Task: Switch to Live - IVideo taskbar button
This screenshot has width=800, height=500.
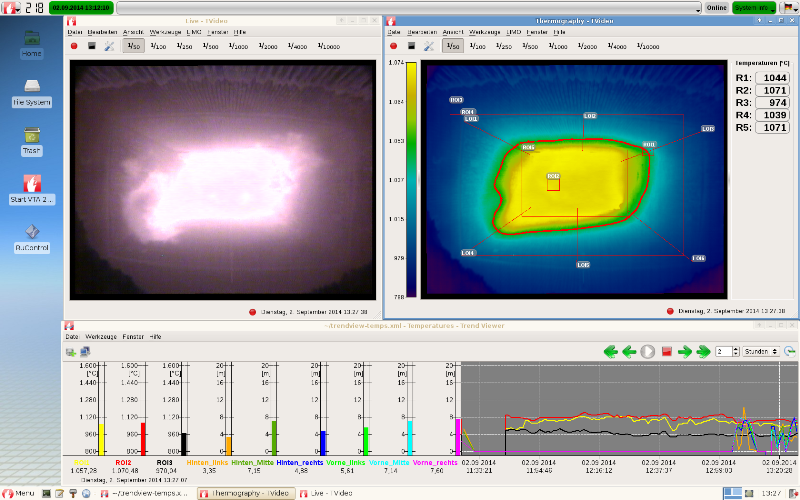Action: pos(327,493)
